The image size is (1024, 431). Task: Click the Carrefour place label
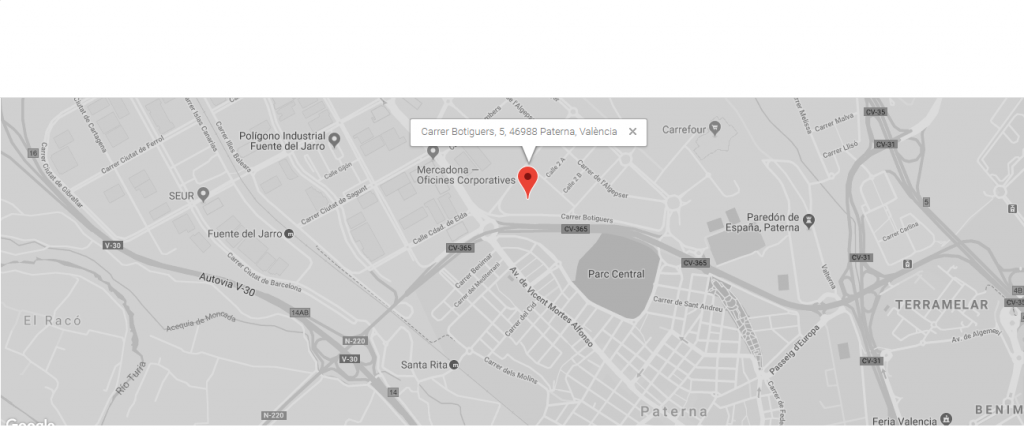click(684, 129)
